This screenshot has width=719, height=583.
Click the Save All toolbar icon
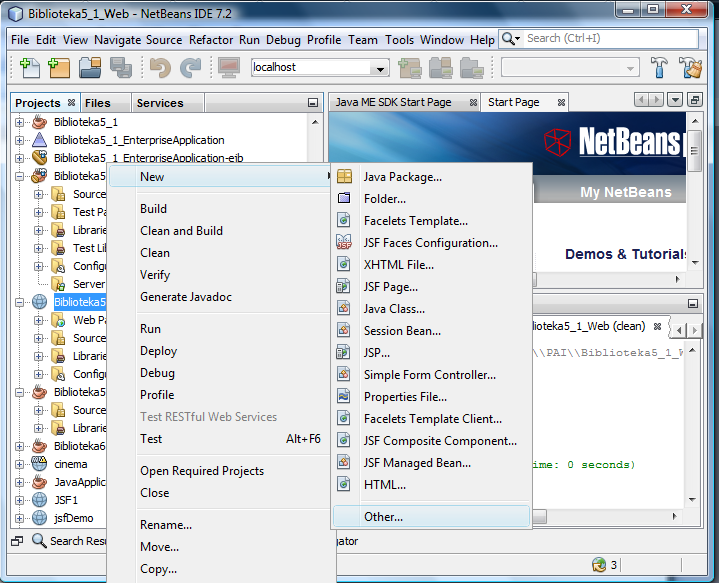[x=121, y=68]
